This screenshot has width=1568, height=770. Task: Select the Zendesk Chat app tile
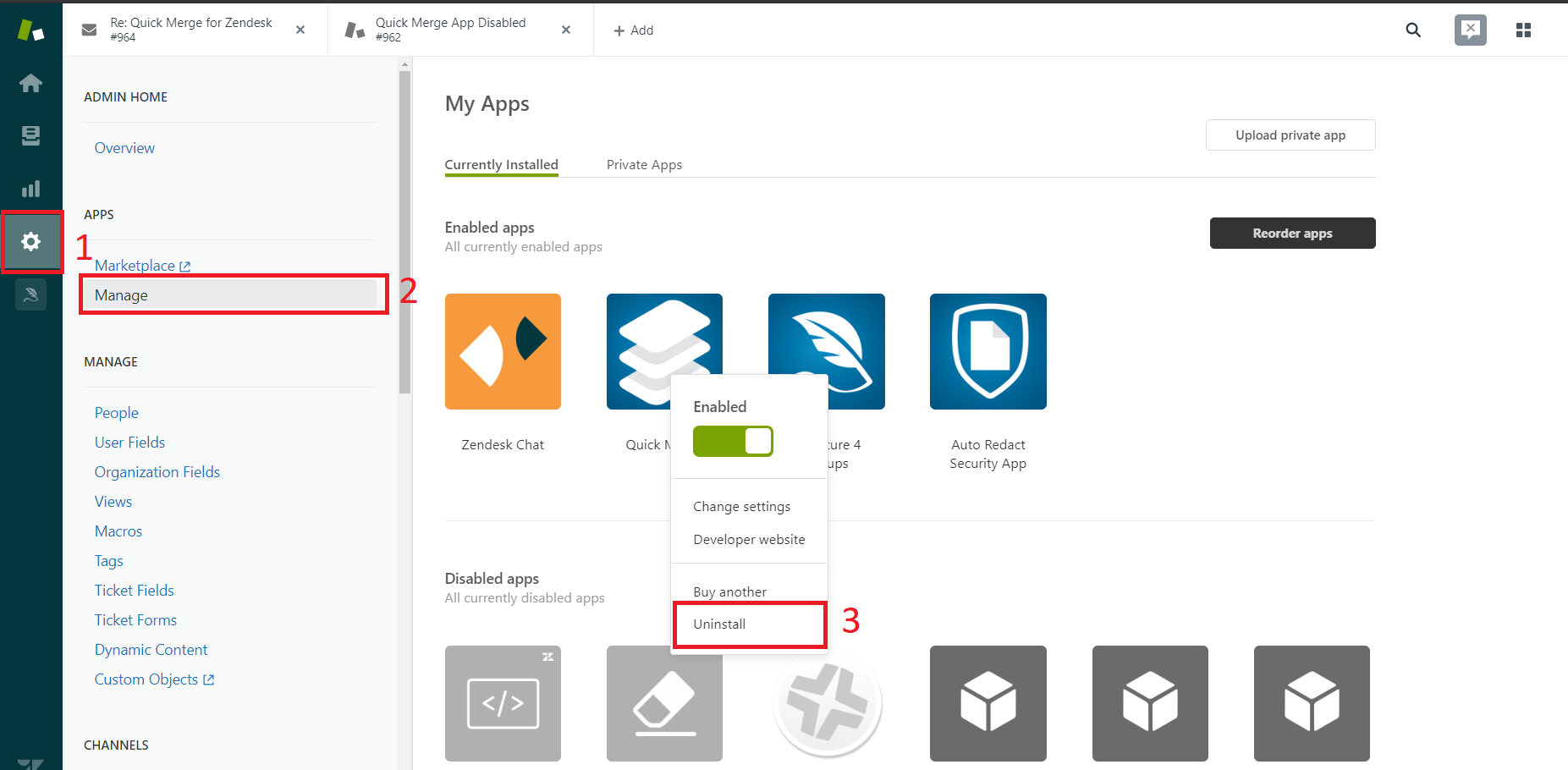click(503, 351)
